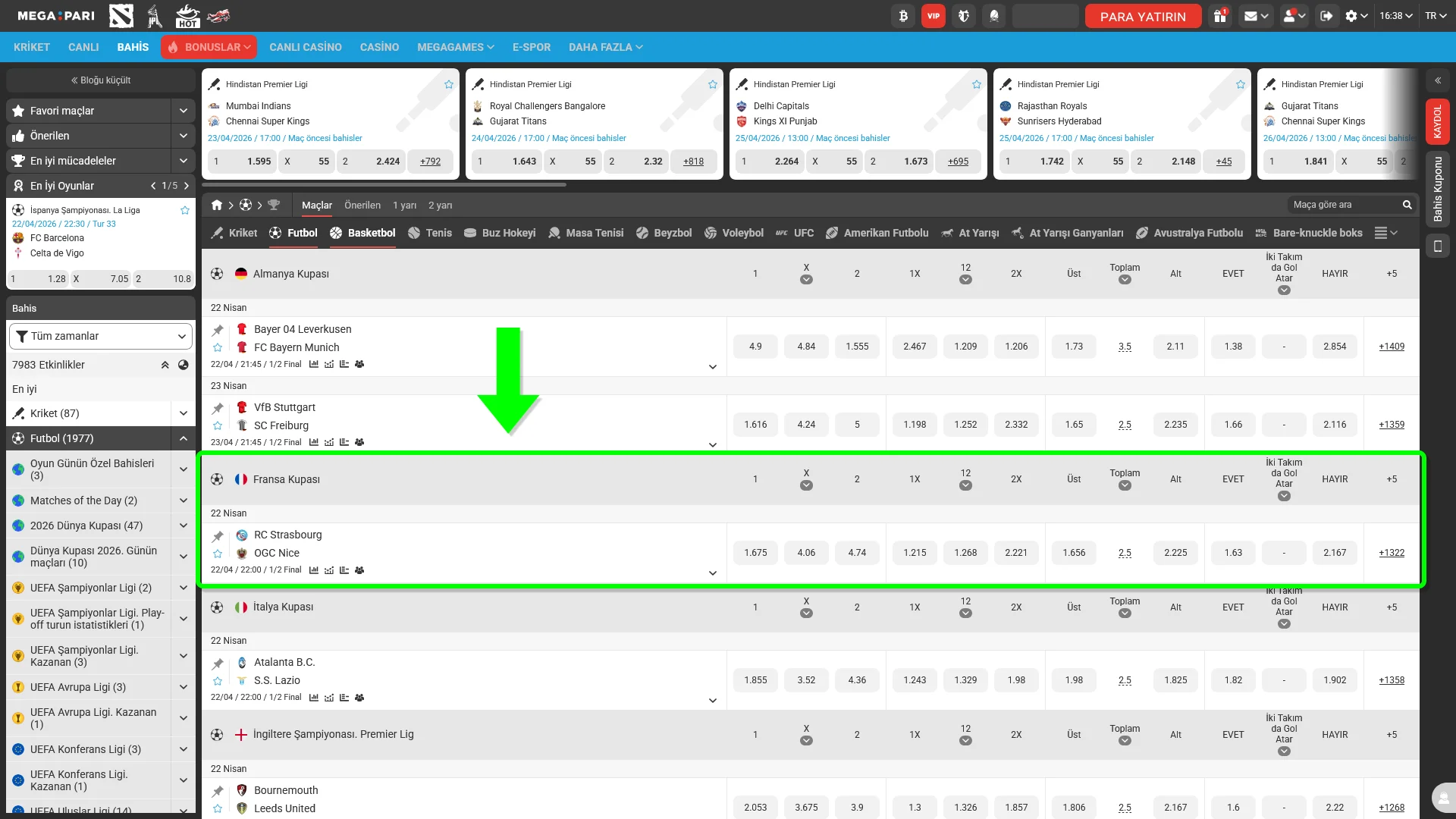Click the featured cards horizontal scrollbar
This screenshot has height=819, width=1456.
(x=384, y=184)
